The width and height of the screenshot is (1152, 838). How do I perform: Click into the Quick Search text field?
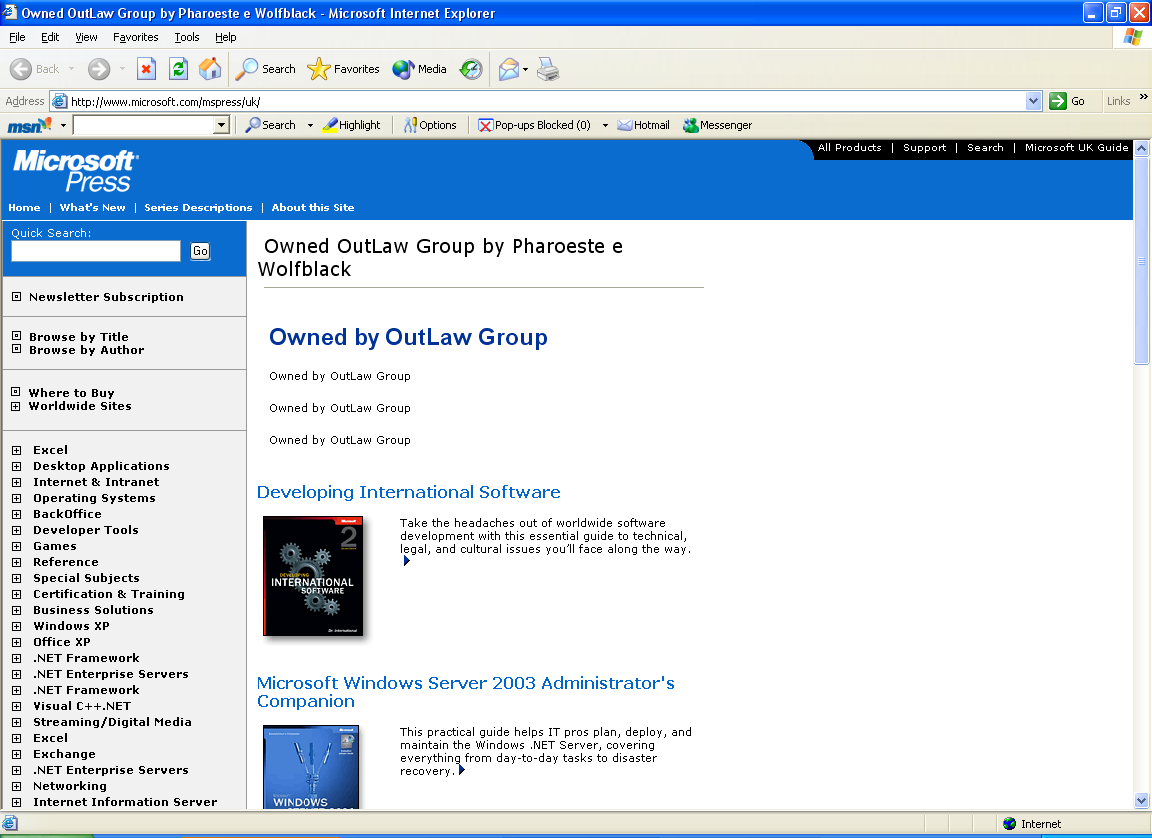96,251
